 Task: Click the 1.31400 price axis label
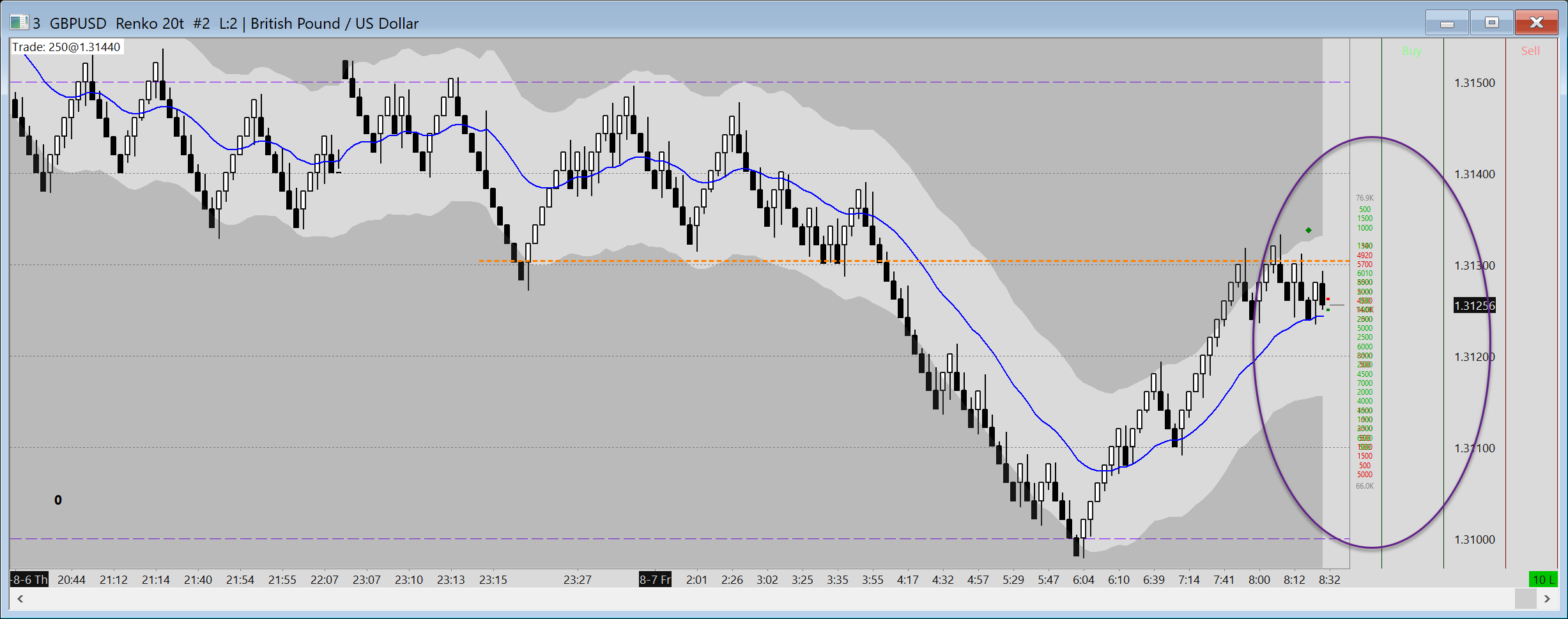click(x=1475, y=174)
